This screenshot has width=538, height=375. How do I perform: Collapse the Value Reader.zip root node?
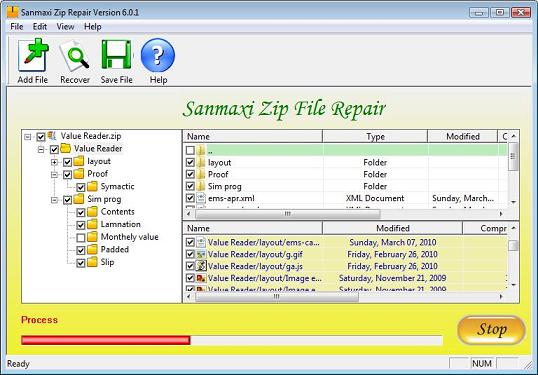point(28,137)
